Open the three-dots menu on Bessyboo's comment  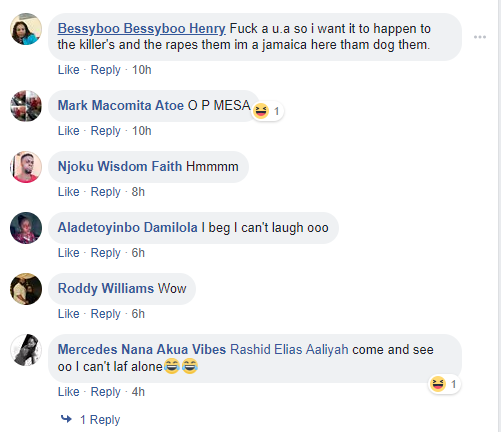[x=480, y=37]
